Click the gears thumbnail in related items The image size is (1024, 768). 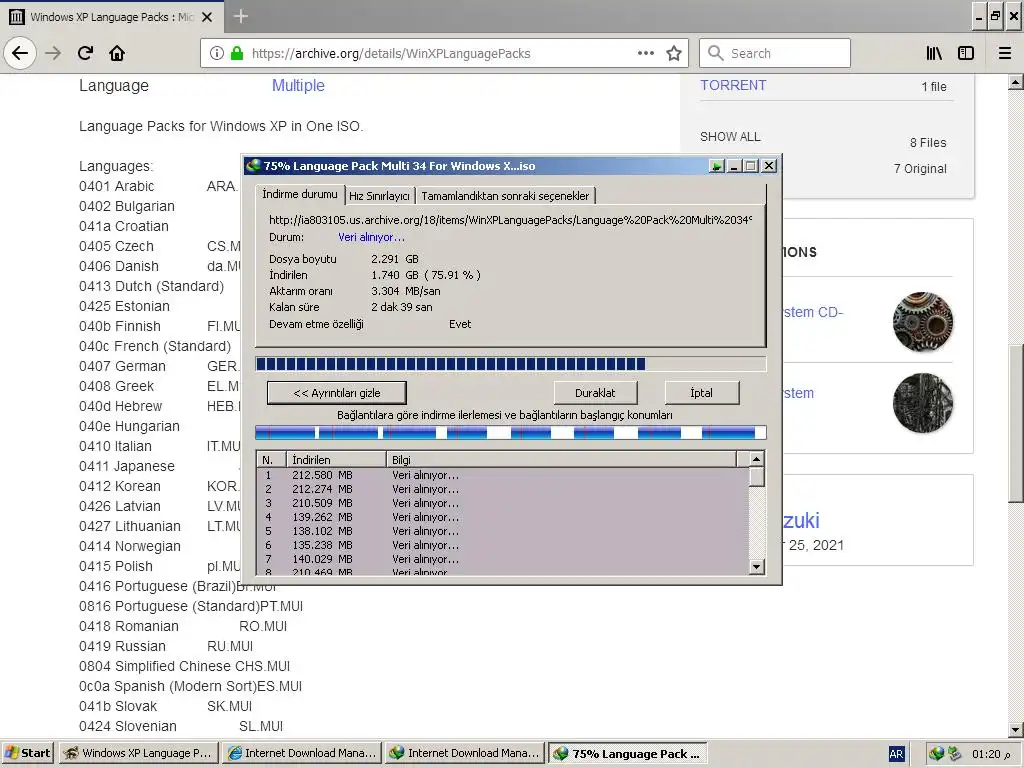click(x=923, y=321)
